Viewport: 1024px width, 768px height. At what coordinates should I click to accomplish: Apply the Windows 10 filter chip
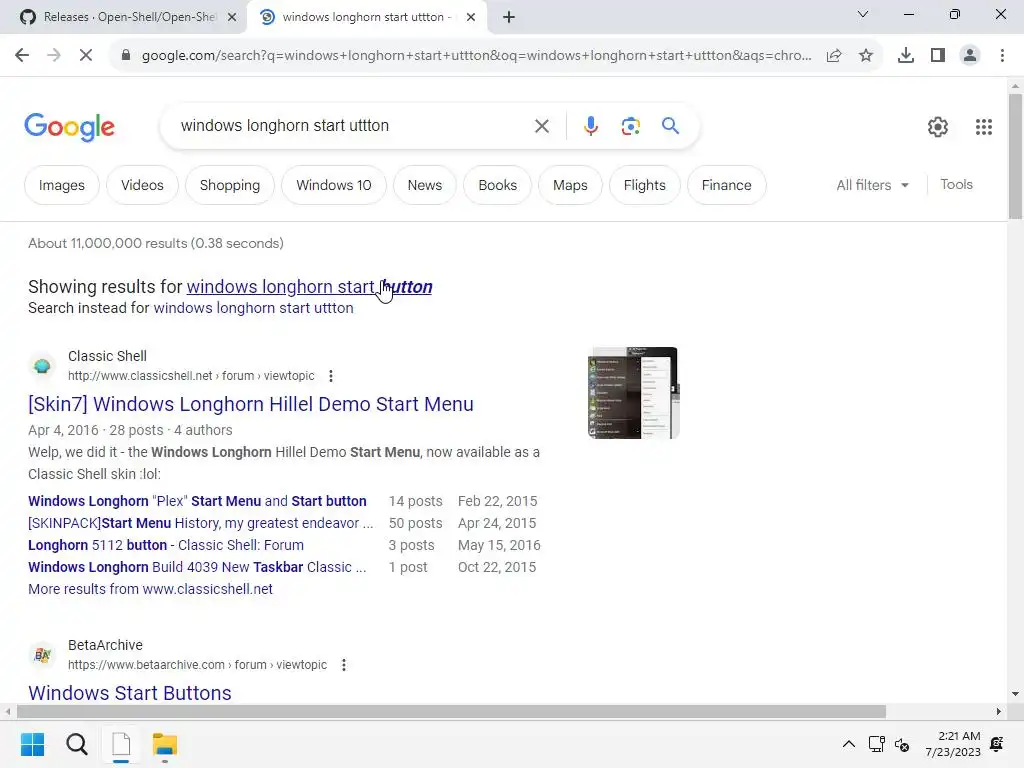(334, 185)
